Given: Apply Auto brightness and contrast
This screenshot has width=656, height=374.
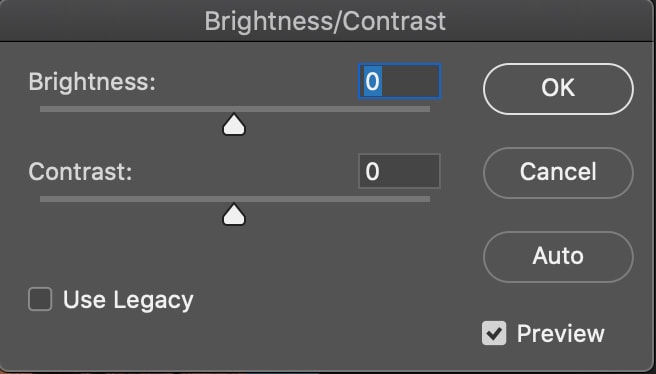Looking at the screenshot, I should pos(558,256).
